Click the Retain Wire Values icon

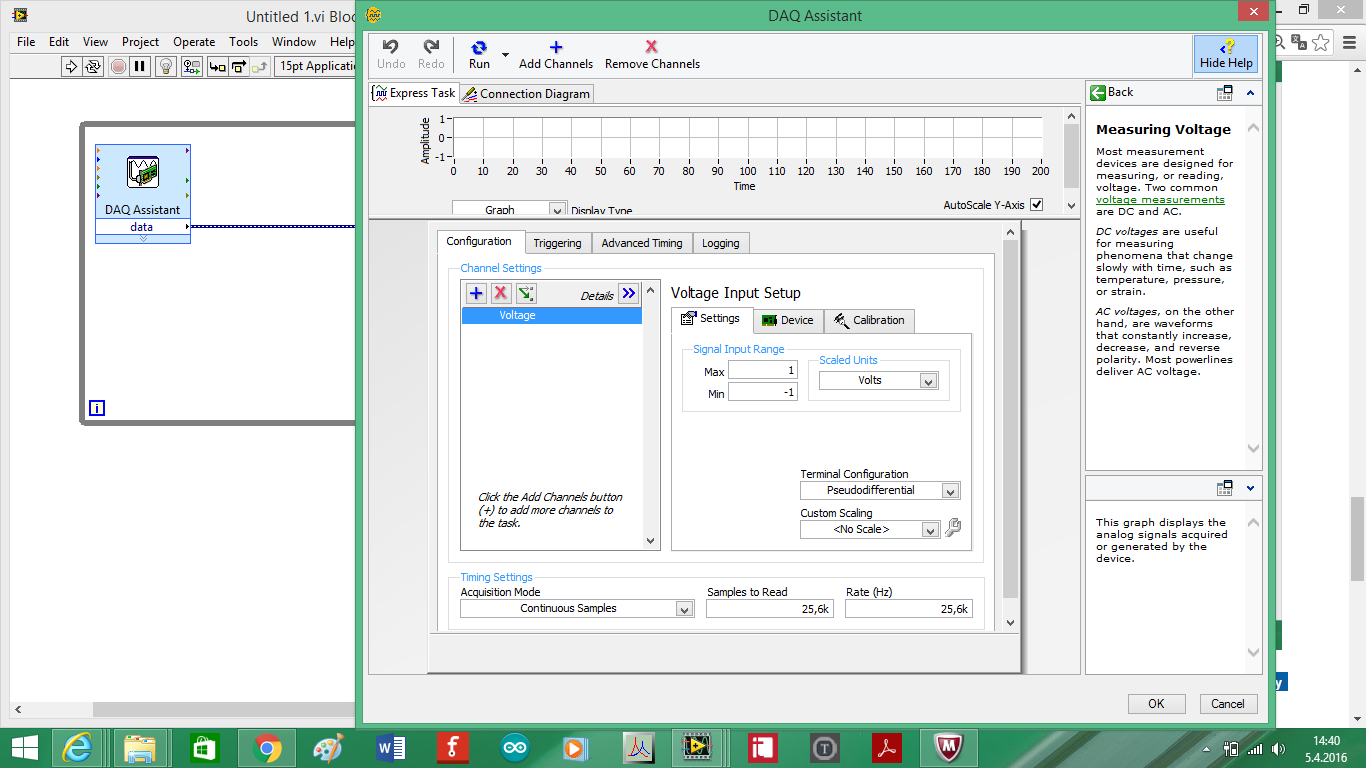(x=191, y=66)
